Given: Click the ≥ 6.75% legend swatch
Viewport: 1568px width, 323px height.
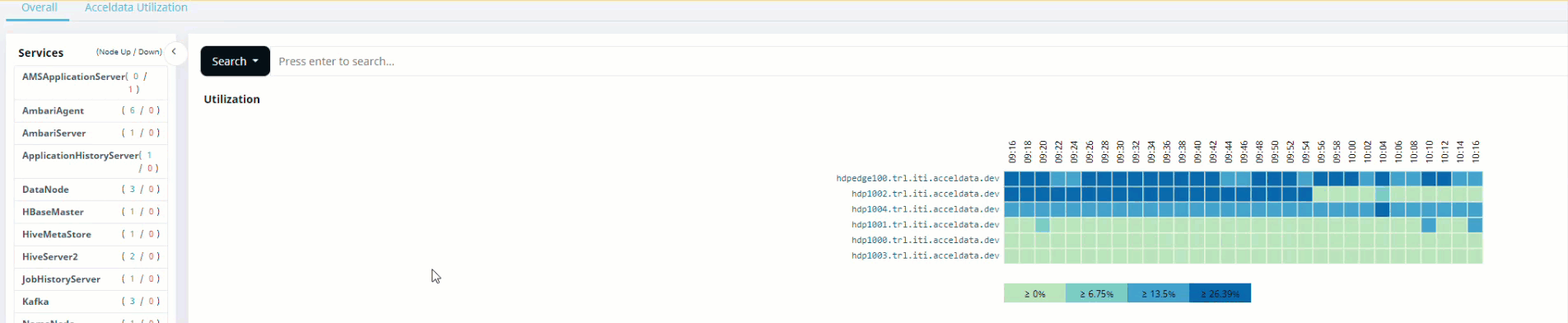Looking at the screenshot, I should tap(1096, 293).
